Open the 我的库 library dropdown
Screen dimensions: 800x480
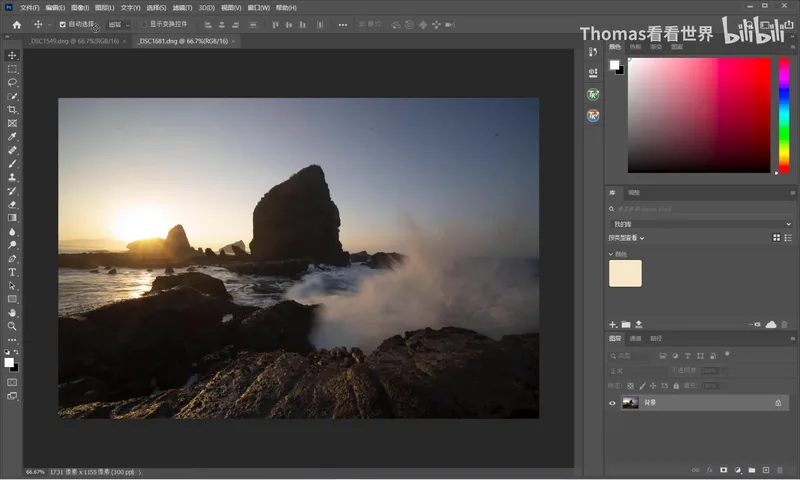coord(701,224)
